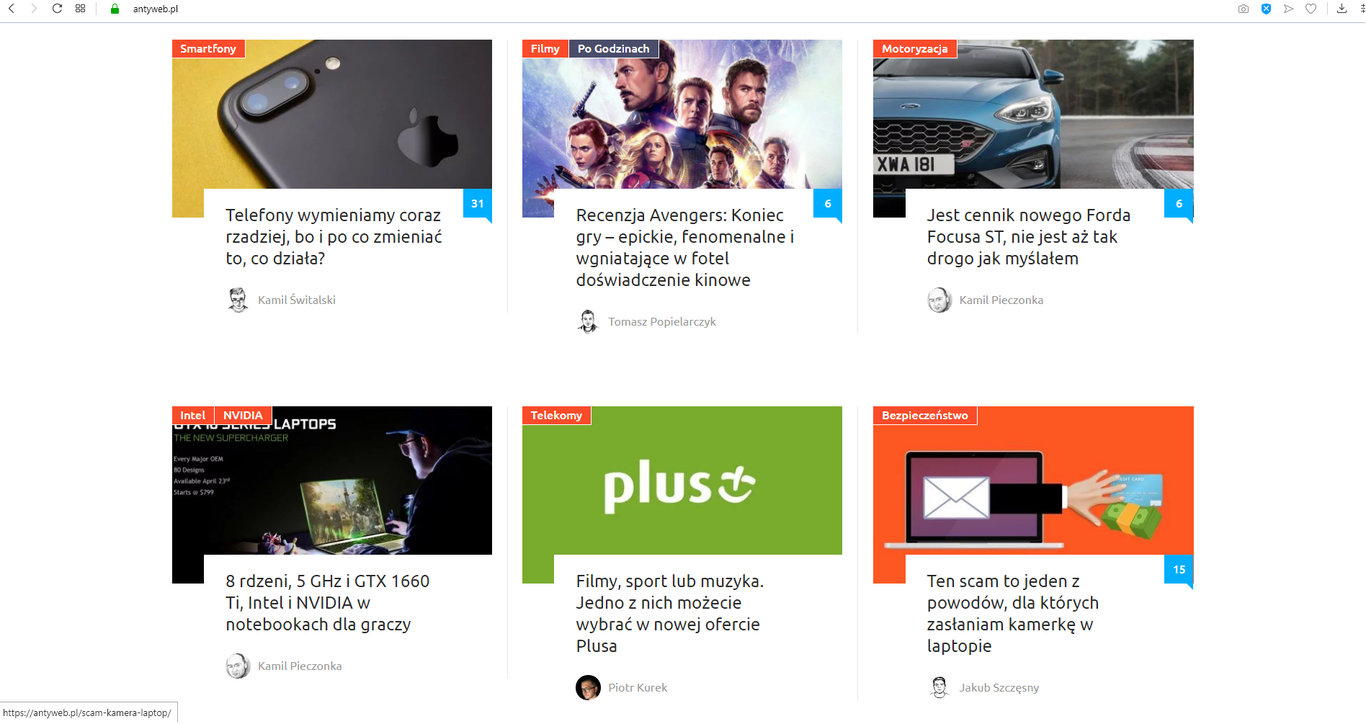Click the send to My Flow arrow icon
Viewport: 1366px width, 724px height.
pyautogui.click(x=1288, y=8)
